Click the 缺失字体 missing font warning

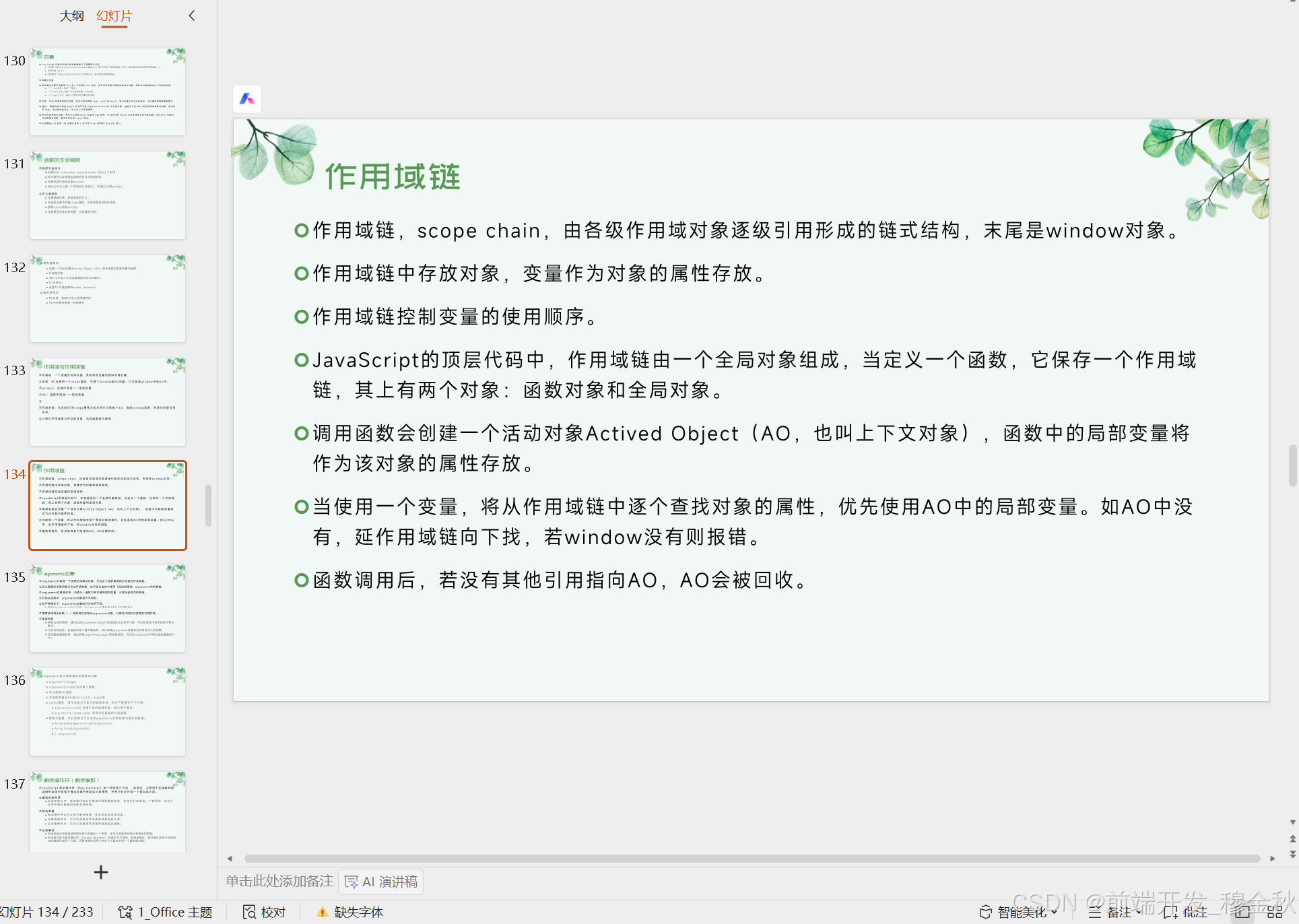coord(350,912)
